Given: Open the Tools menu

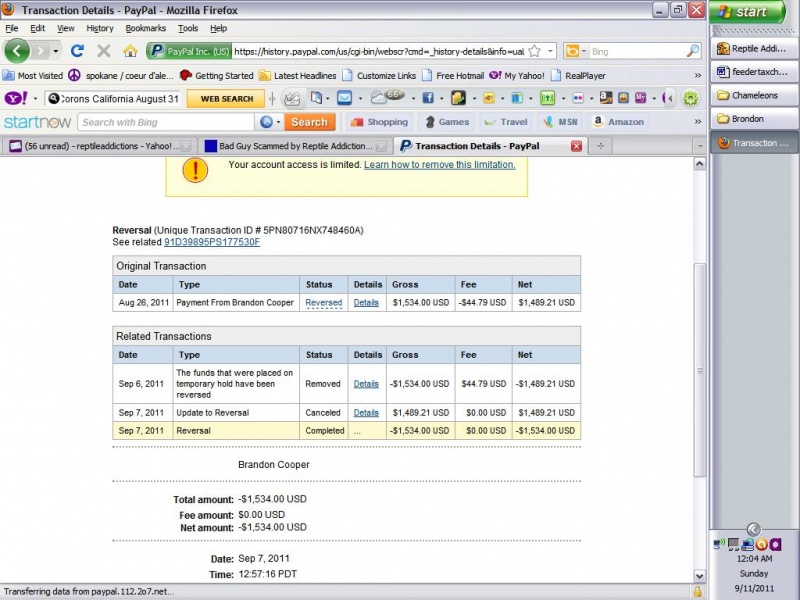Looking at the screenshot, I should click(188, 28).
